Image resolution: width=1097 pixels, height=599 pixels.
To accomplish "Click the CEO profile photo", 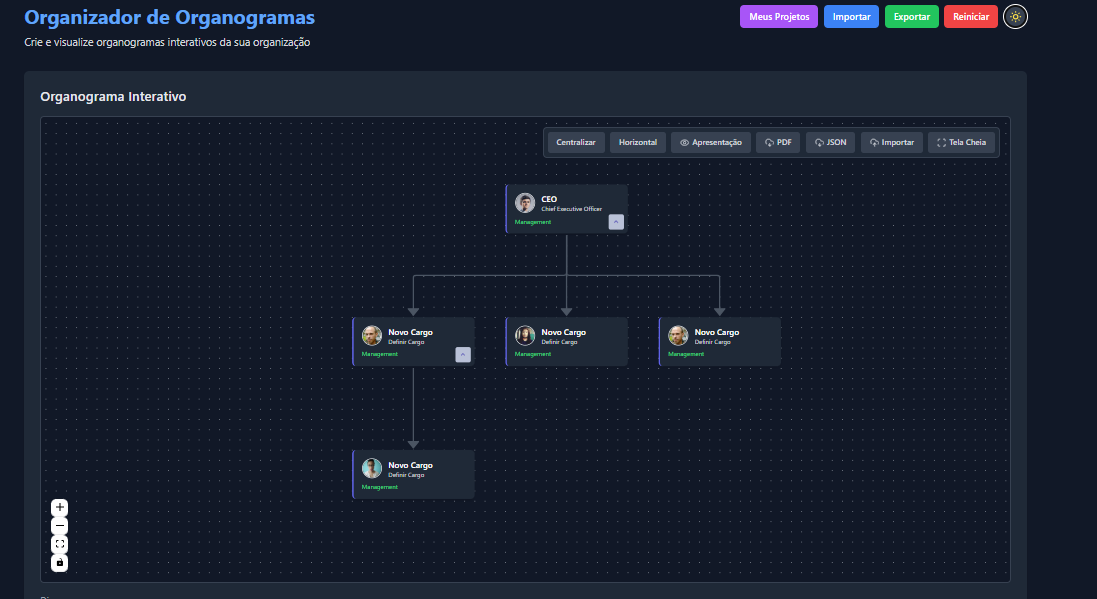I will tap(525, 202).
